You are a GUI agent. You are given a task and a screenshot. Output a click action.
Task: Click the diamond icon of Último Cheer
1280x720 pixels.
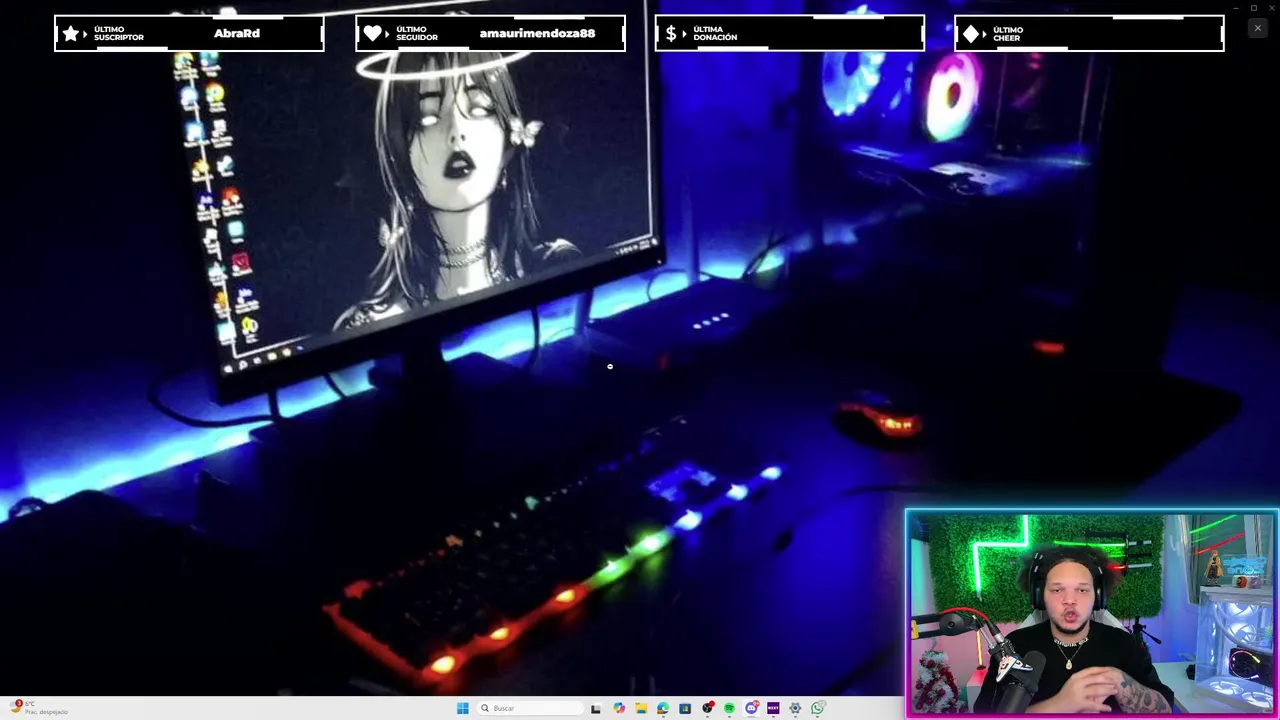coord(971,33)
